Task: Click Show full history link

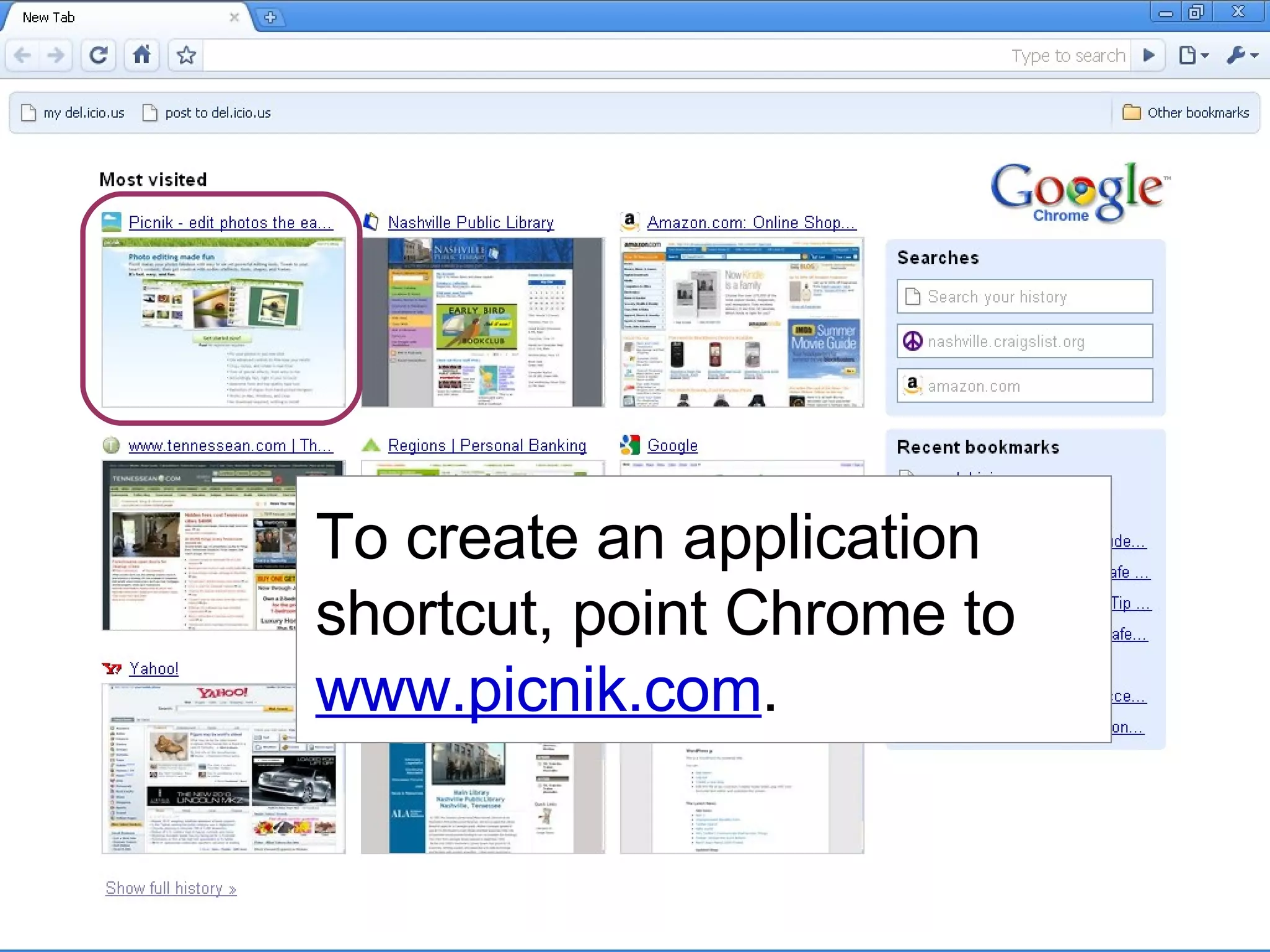Action: (171, 888)
